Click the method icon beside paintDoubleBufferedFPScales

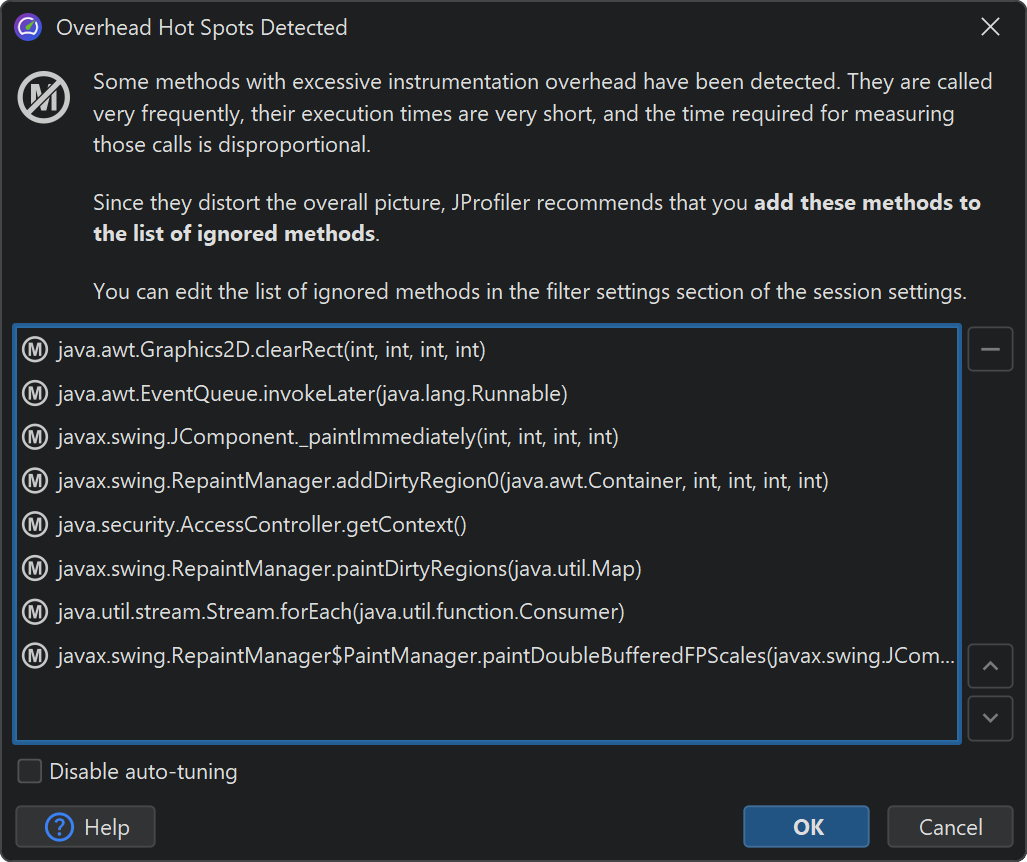pos(35,656)
